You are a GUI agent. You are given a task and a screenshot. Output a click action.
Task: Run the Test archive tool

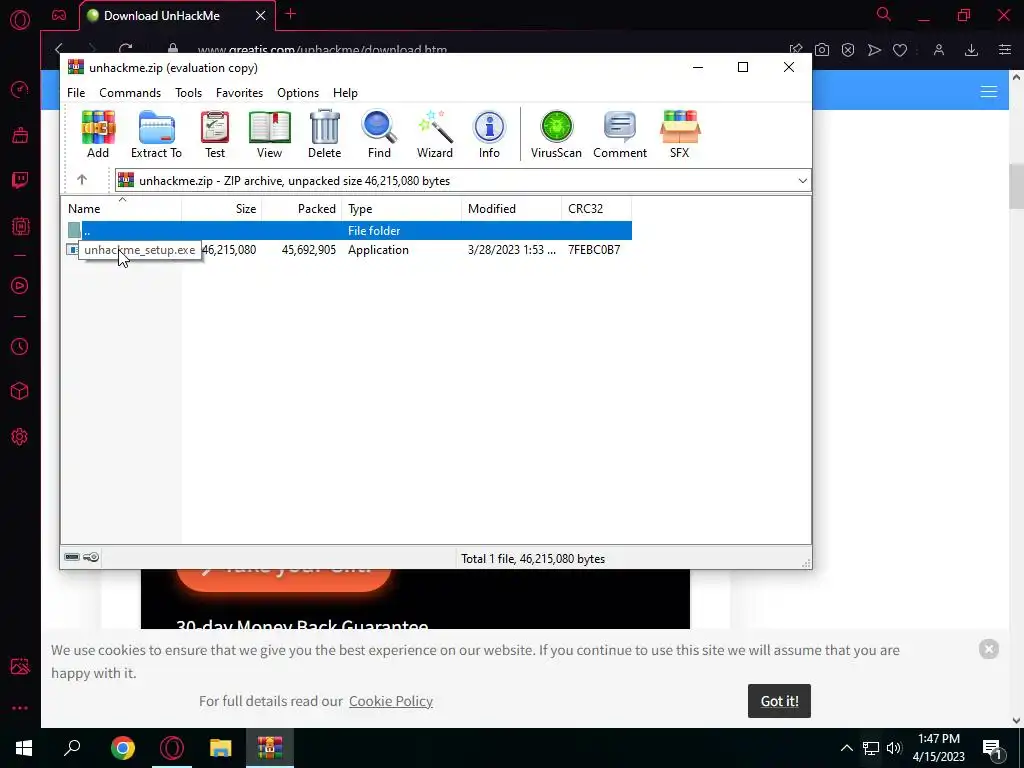click(215, 134)
